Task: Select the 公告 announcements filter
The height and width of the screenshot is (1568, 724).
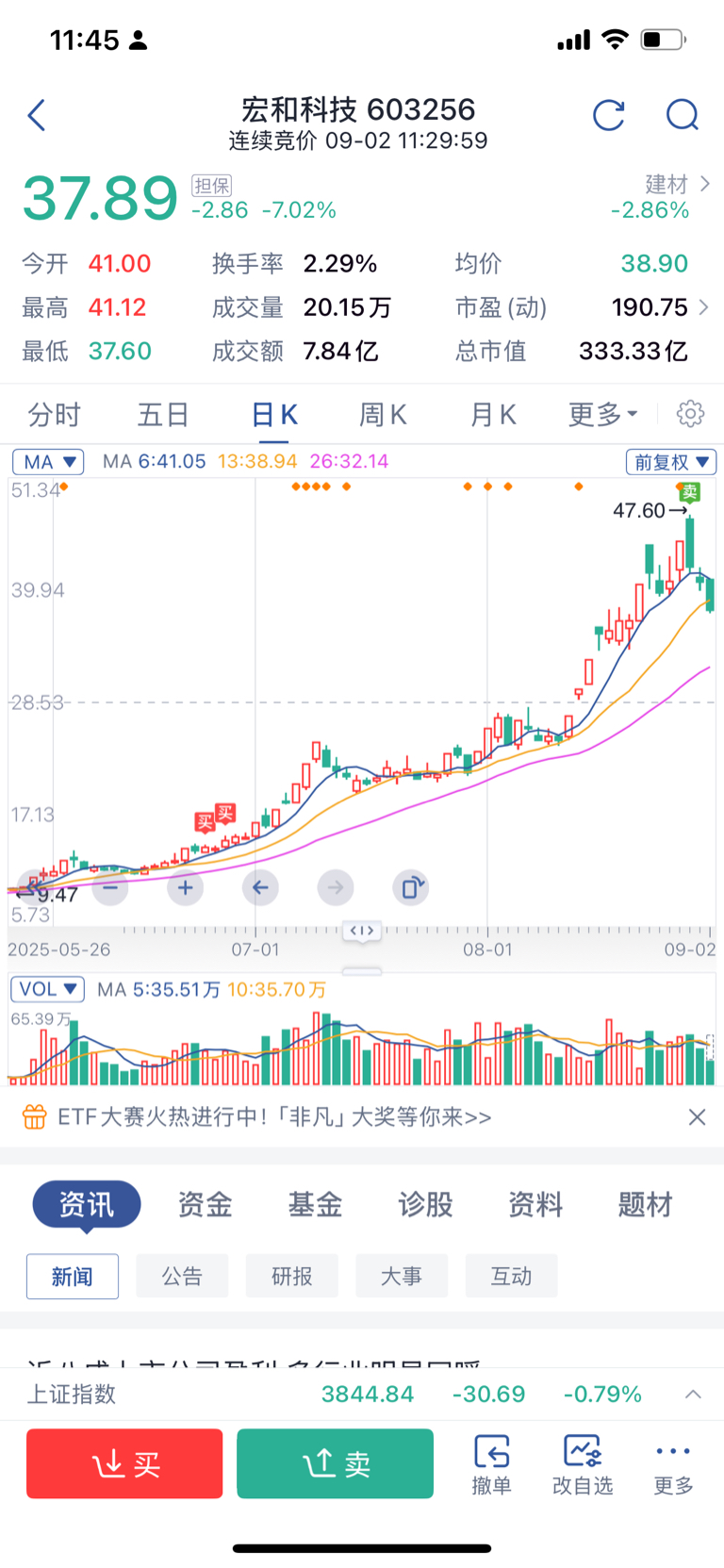Action: tap(182, 1277)
